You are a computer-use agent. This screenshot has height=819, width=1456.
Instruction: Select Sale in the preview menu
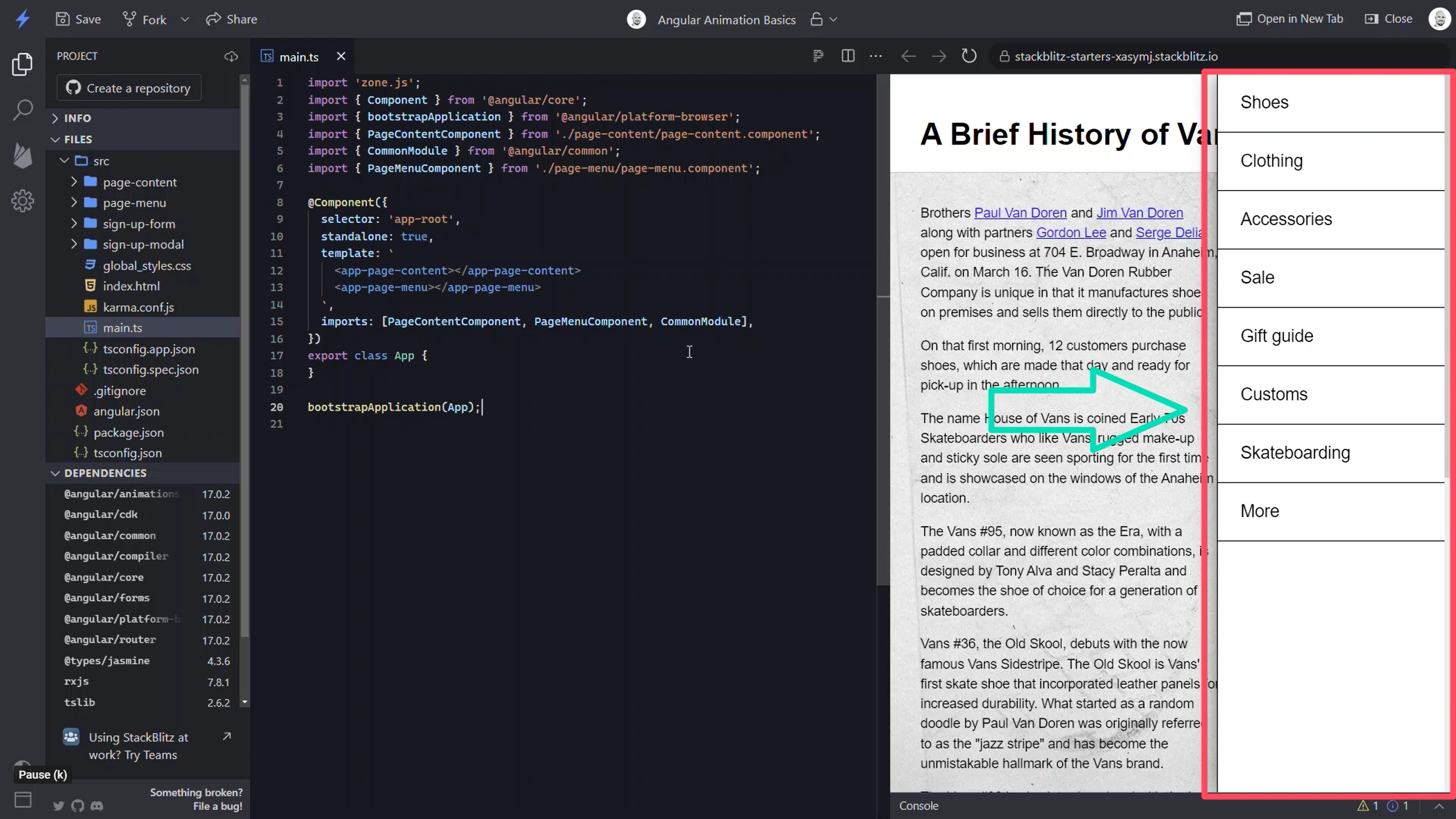(1331, 278)
